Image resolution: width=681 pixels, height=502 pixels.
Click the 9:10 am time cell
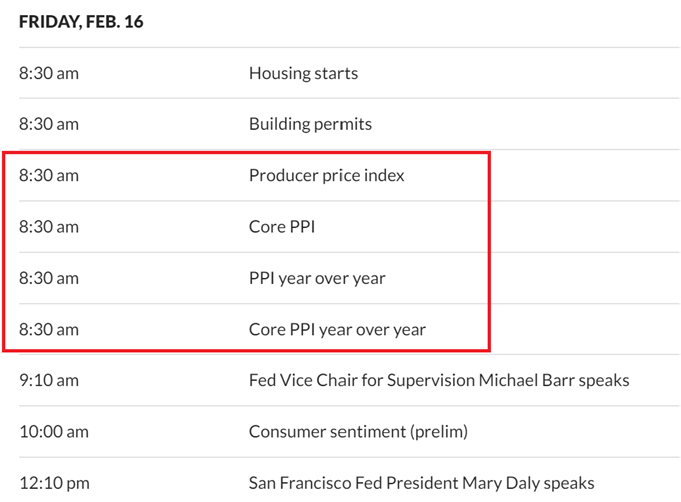(48, 381)
